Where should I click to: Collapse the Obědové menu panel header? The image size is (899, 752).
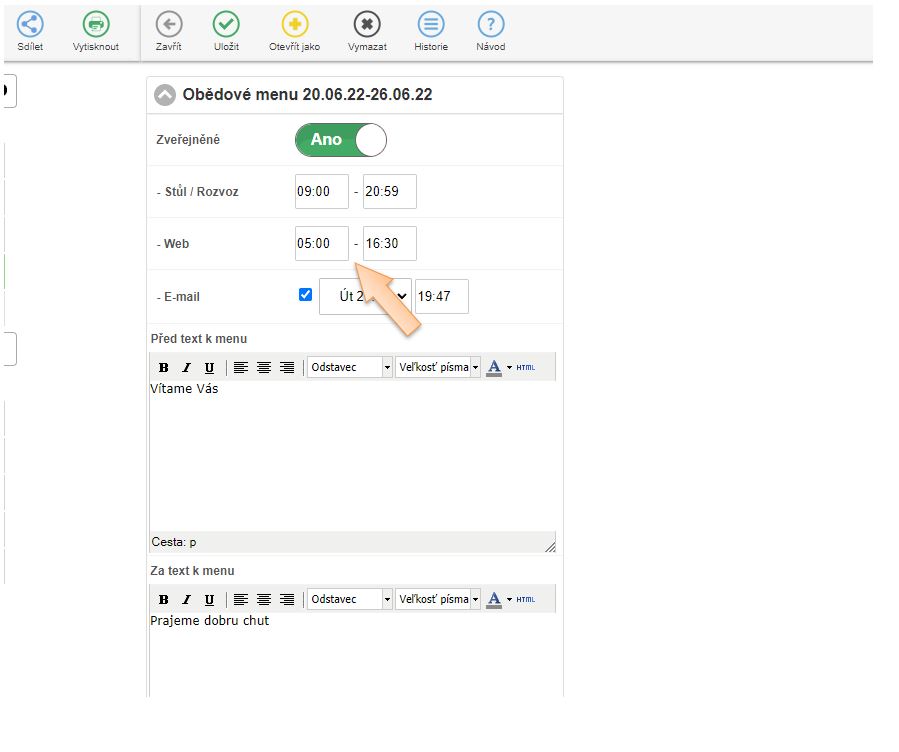[x=165, y=95]
